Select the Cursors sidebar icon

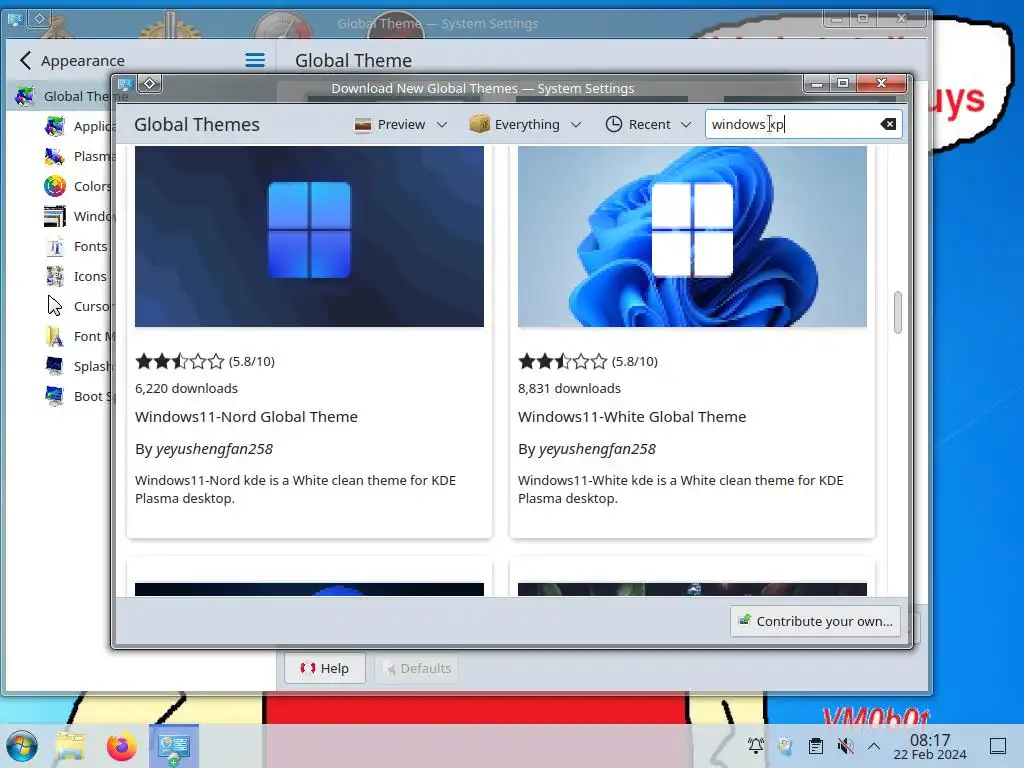tap(55, 306)
